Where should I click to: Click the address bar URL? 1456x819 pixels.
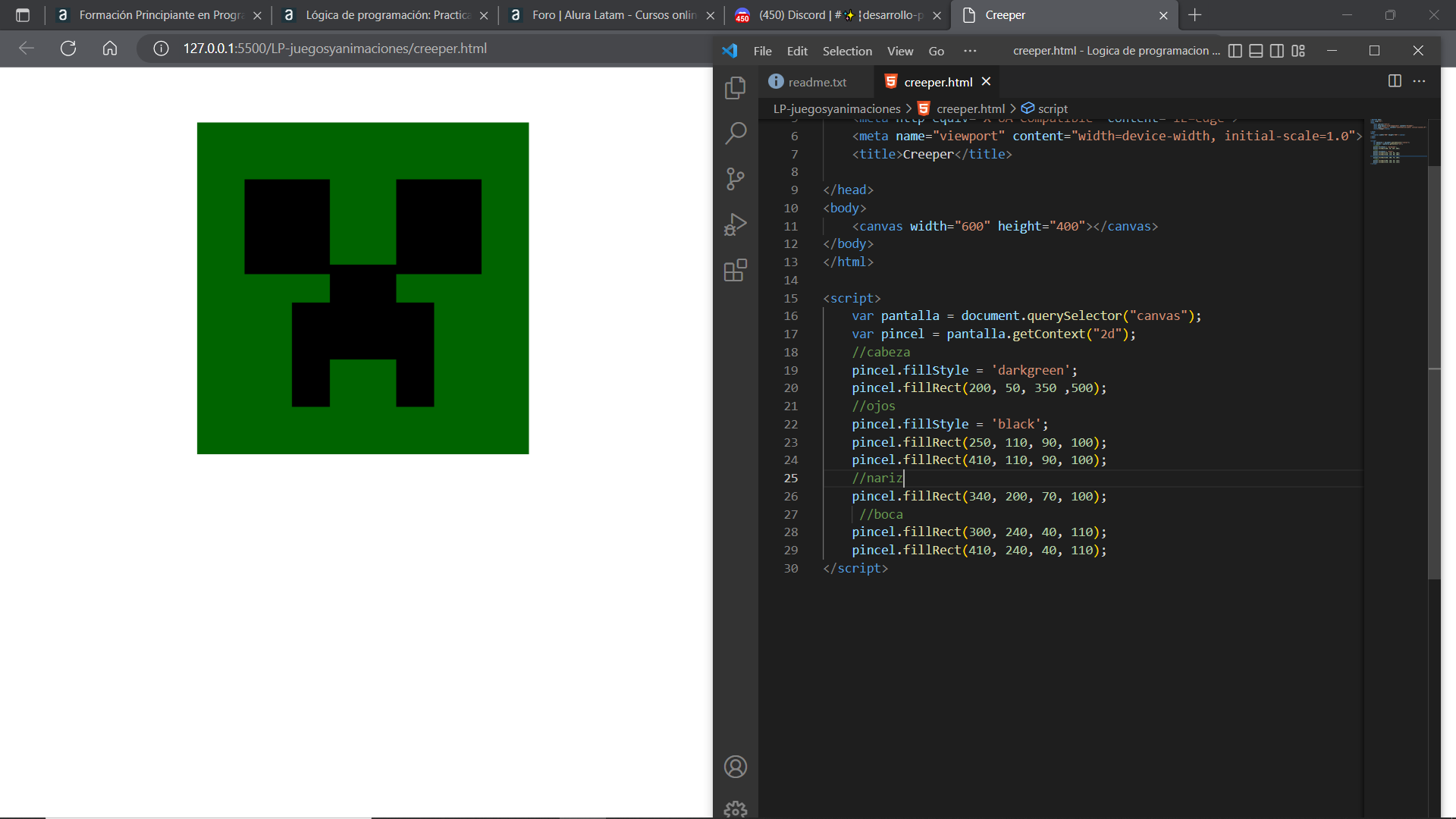click(334, 49)
